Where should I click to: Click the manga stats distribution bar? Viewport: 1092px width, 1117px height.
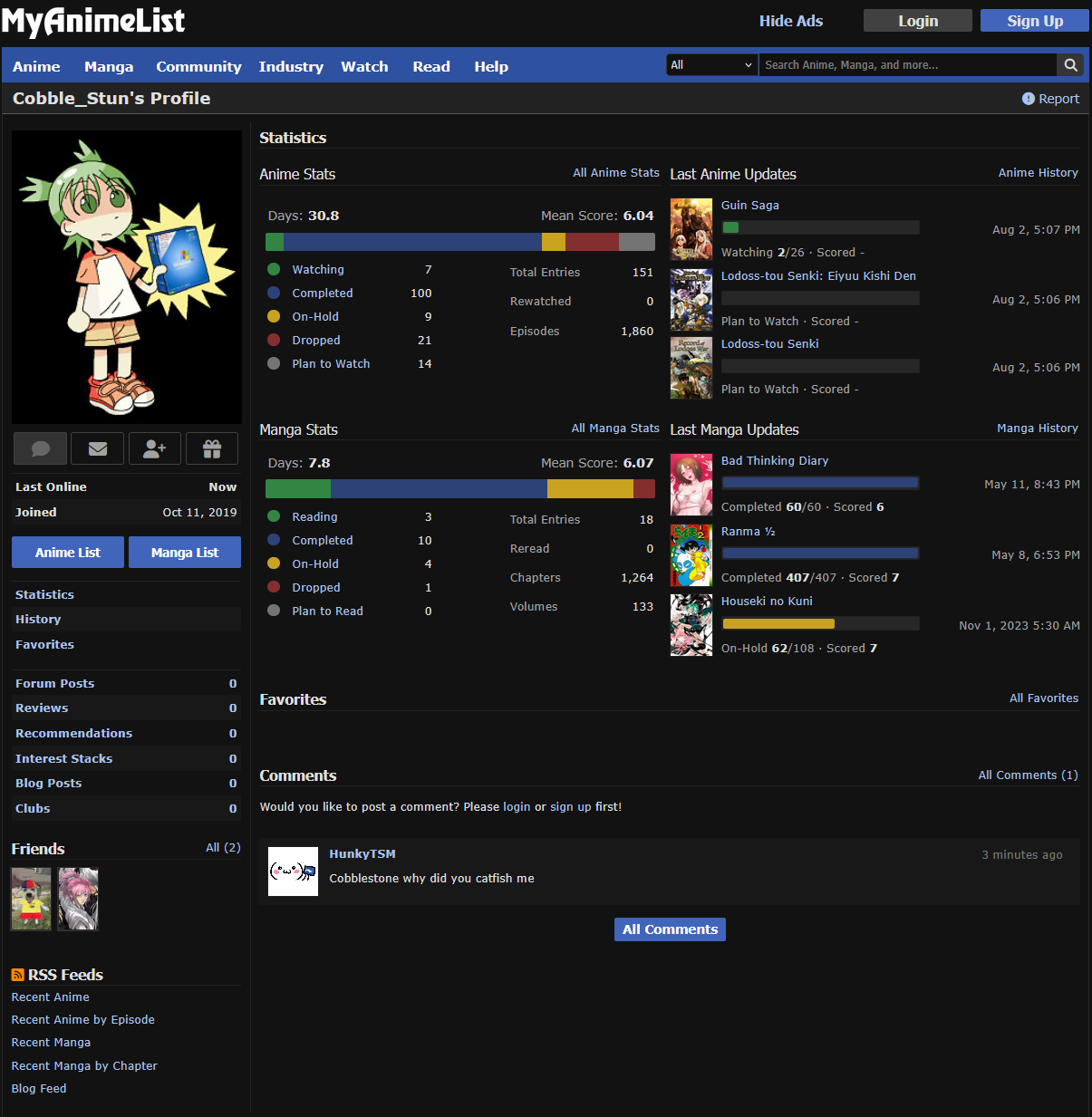[x=460, y=489]
